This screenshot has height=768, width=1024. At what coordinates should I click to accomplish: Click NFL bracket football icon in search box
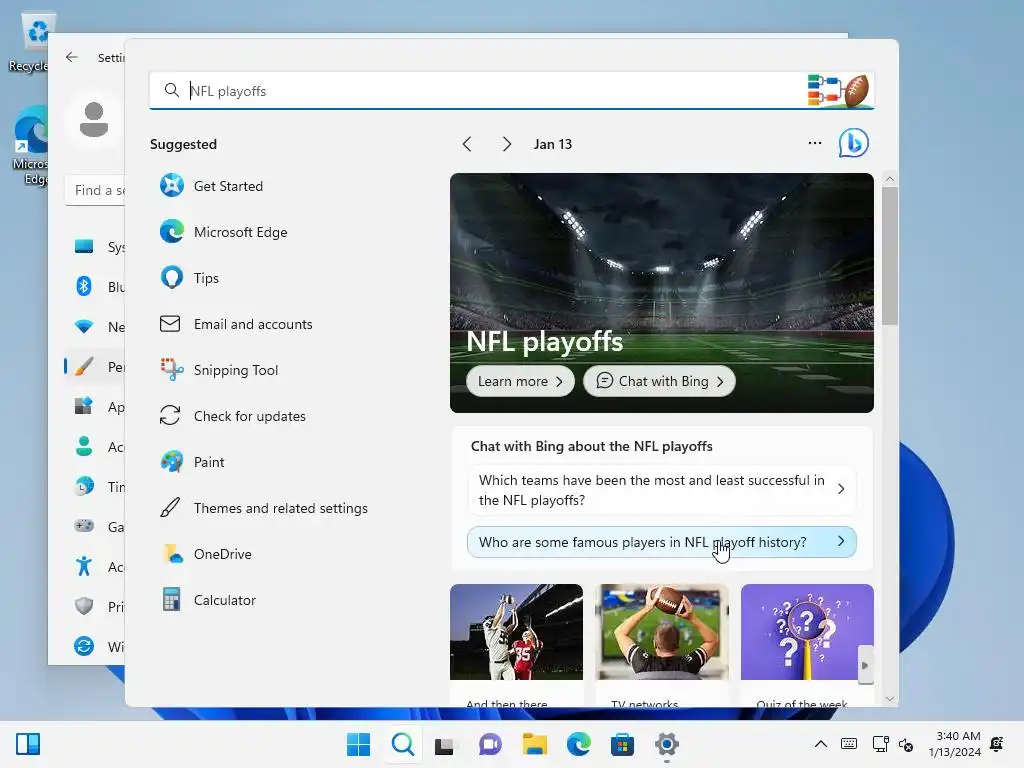click(839, 91)
